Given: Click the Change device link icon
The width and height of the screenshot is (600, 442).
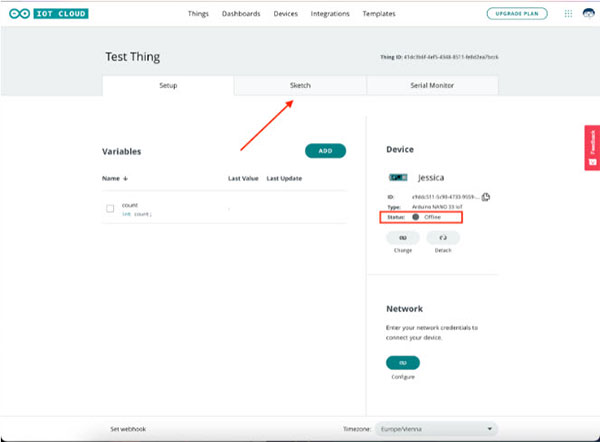Looking at the screenshot, I should (x=402, y=238).
